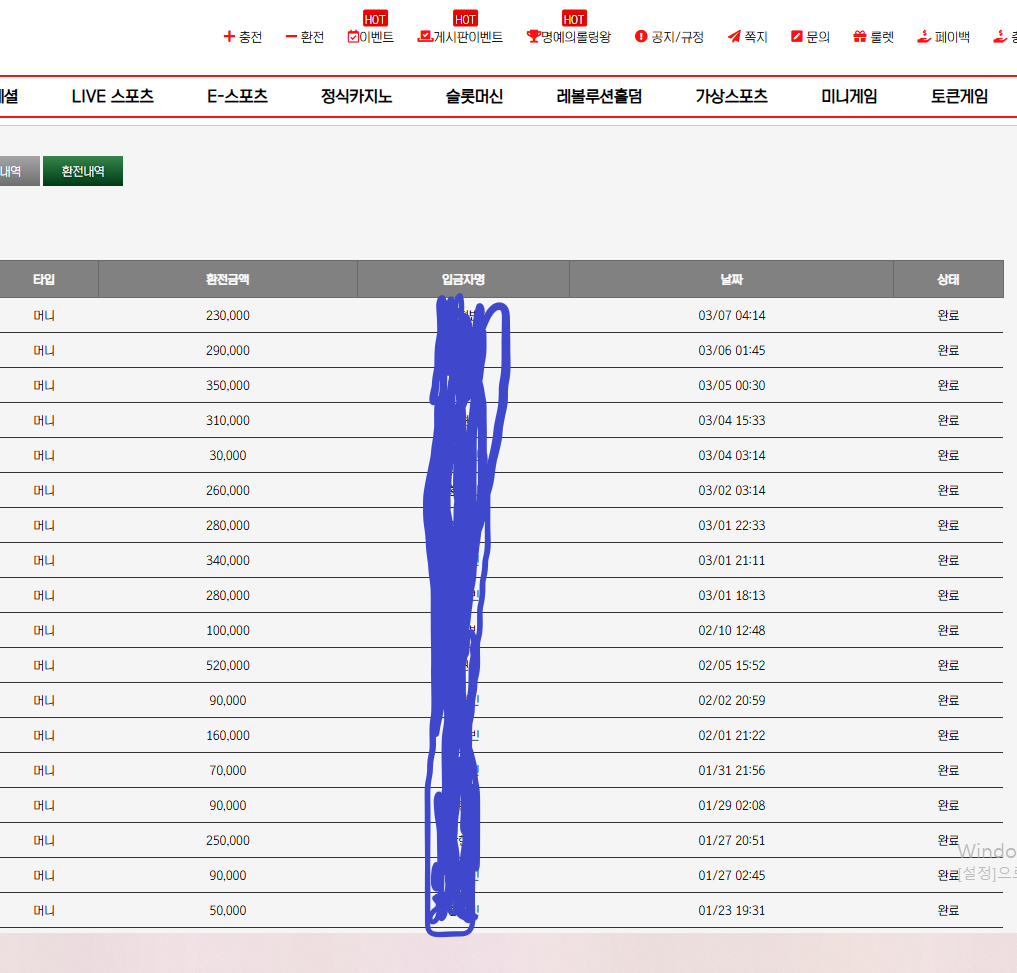Click the 환전금액 column header
This screenshot has width=1017, height=973.
click(x=228, y=280)
